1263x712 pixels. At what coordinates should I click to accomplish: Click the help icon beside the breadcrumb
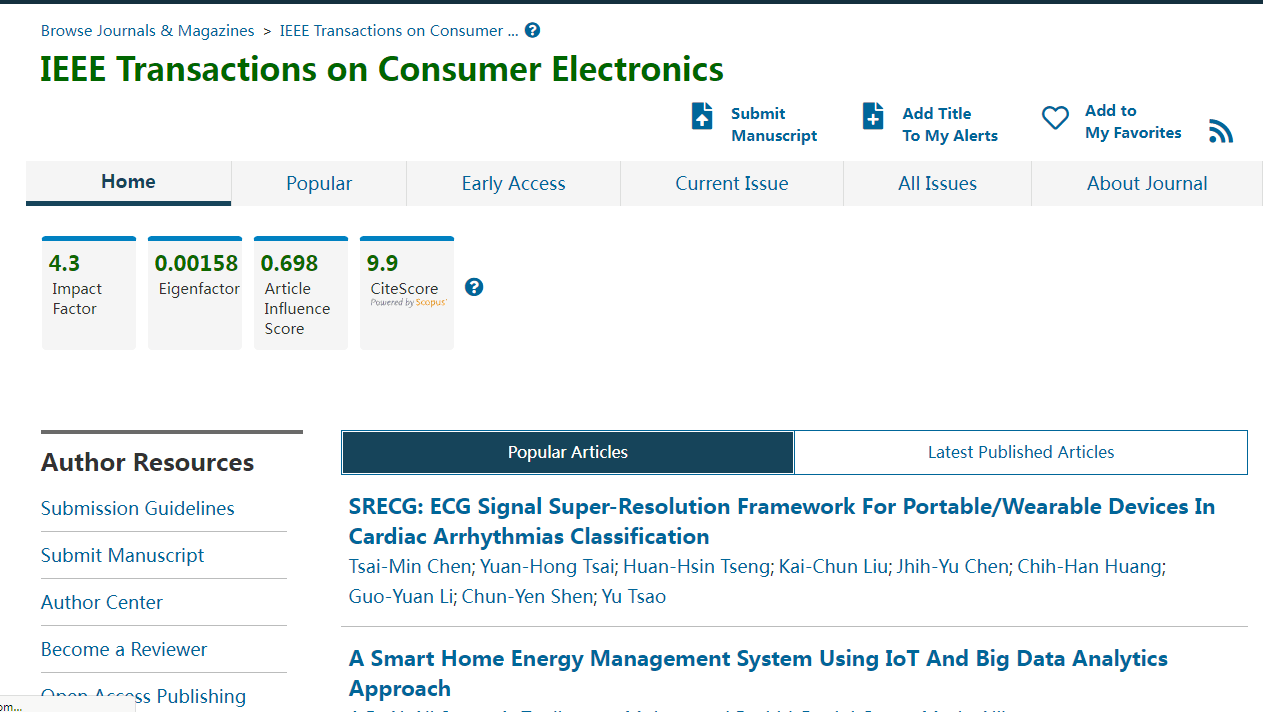point(532,30)
